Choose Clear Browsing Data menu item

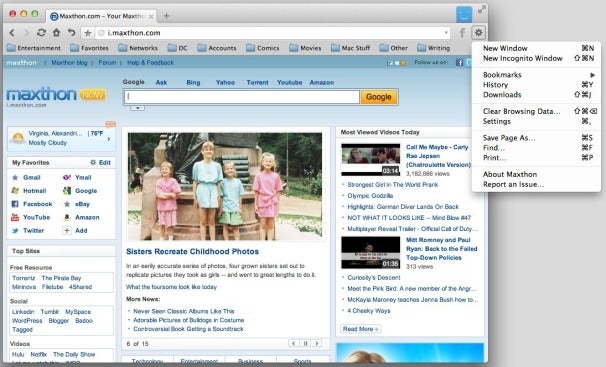[x=536, y=112]
